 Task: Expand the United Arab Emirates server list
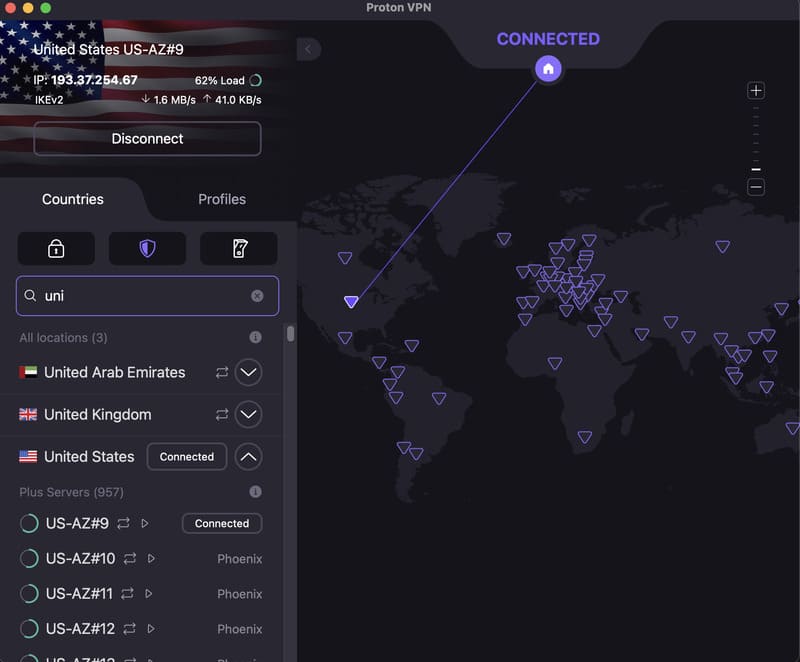coord(248,372)
